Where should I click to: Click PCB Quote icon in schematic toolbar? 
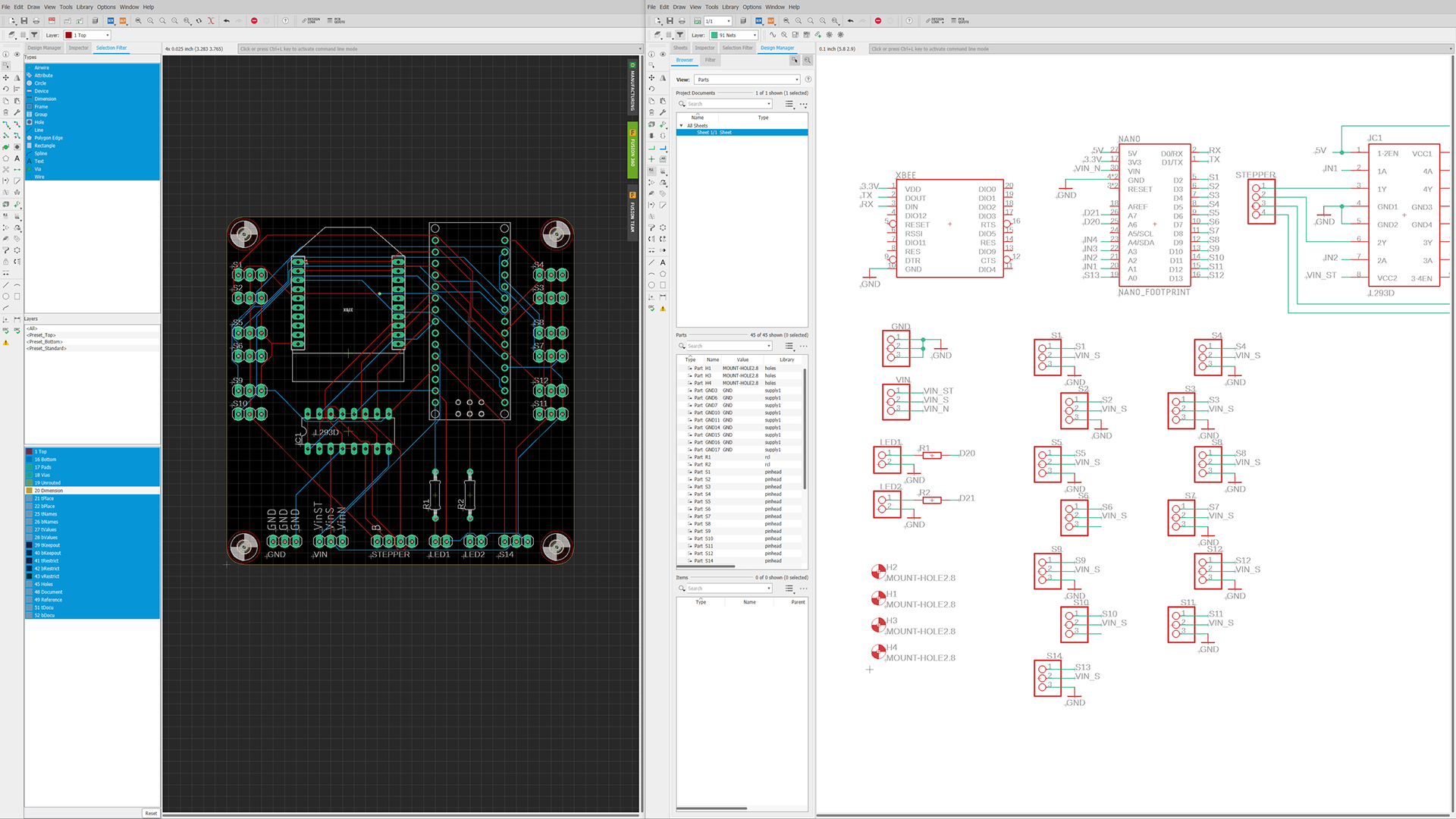959,21
